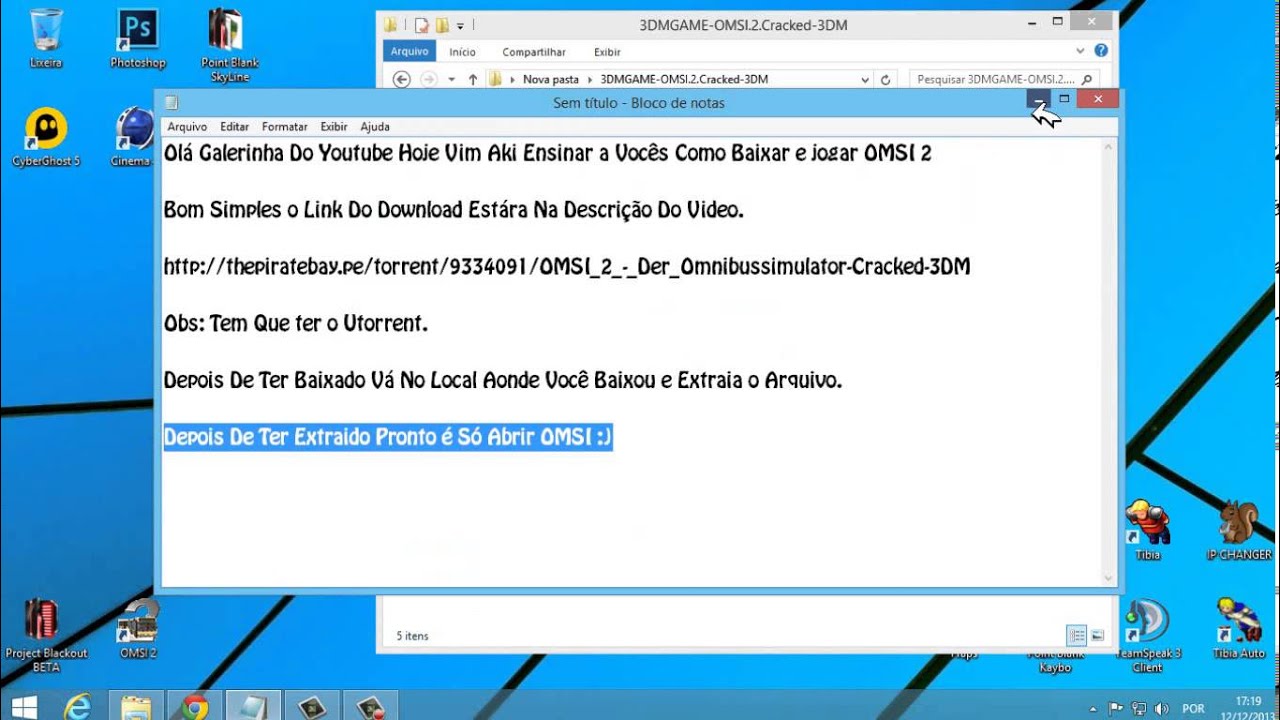The height and width of the screenshot is (720, 1280).
Task: Switch Explorer to details view
Action: click(x=1076, y=635)
